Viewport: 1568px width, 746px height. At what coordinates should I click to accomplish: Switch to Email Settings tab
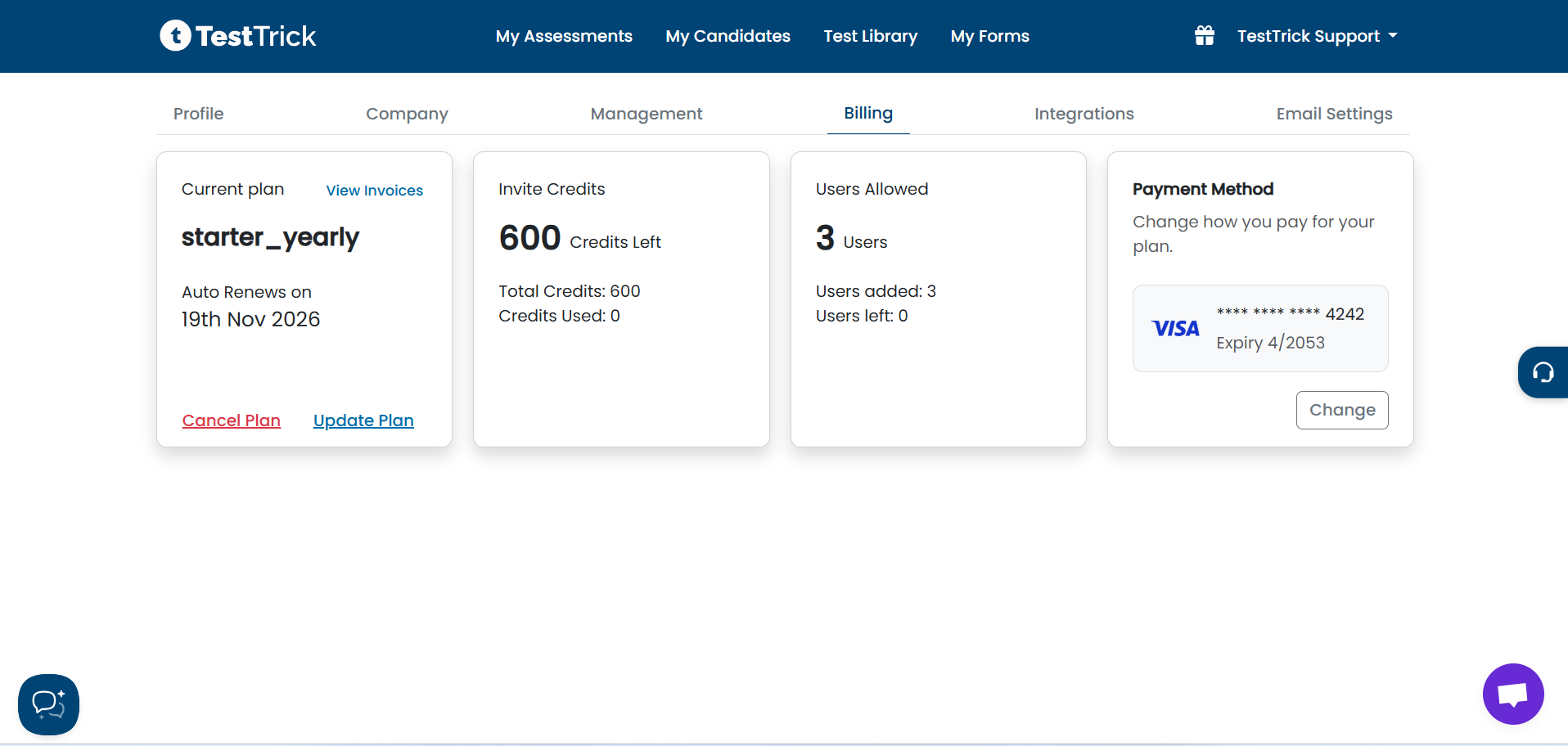pyautogui.click(x=1334, y=114)
